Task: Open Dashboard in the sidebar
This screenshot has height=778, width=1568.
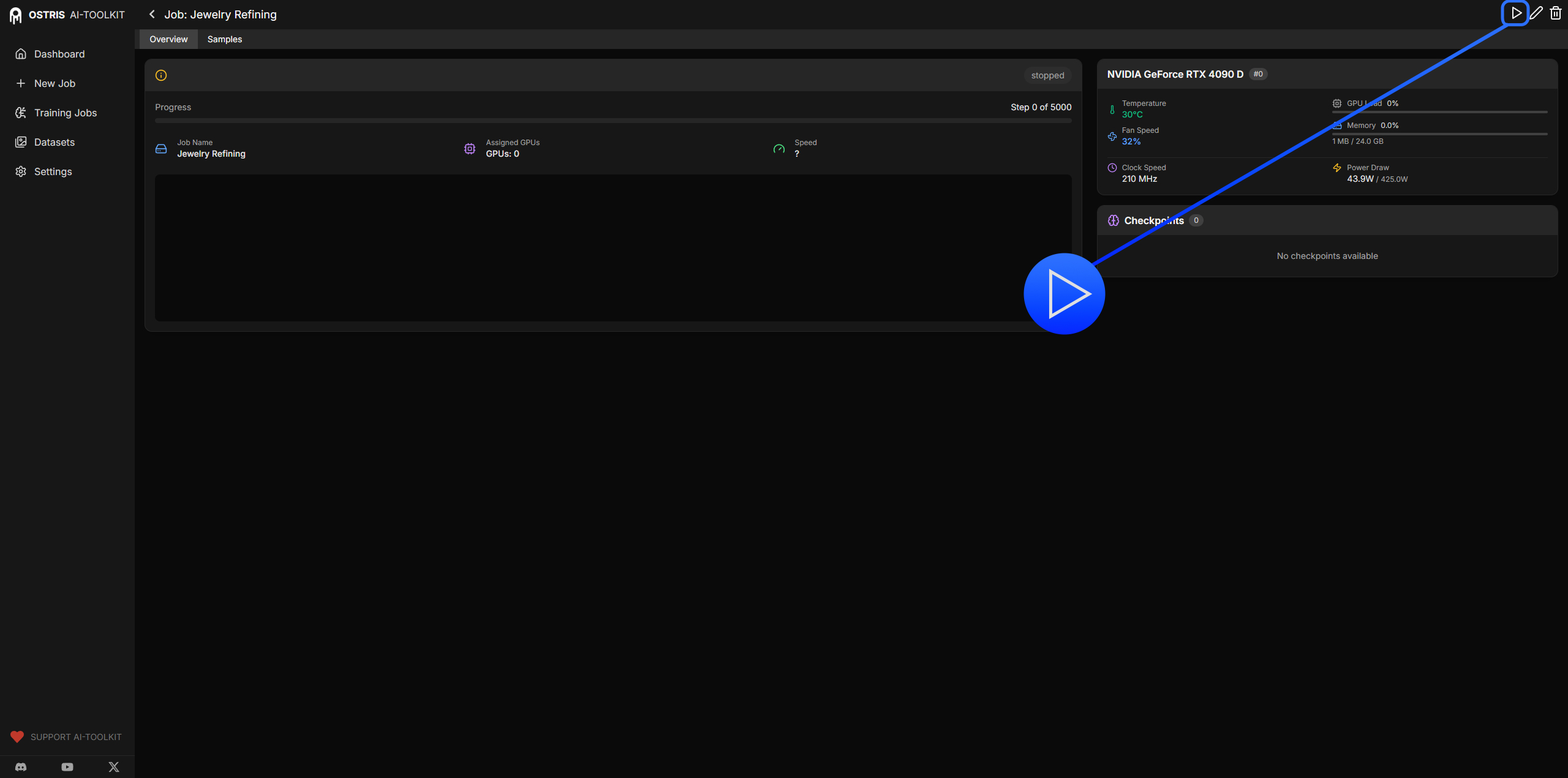Action: 59,54
